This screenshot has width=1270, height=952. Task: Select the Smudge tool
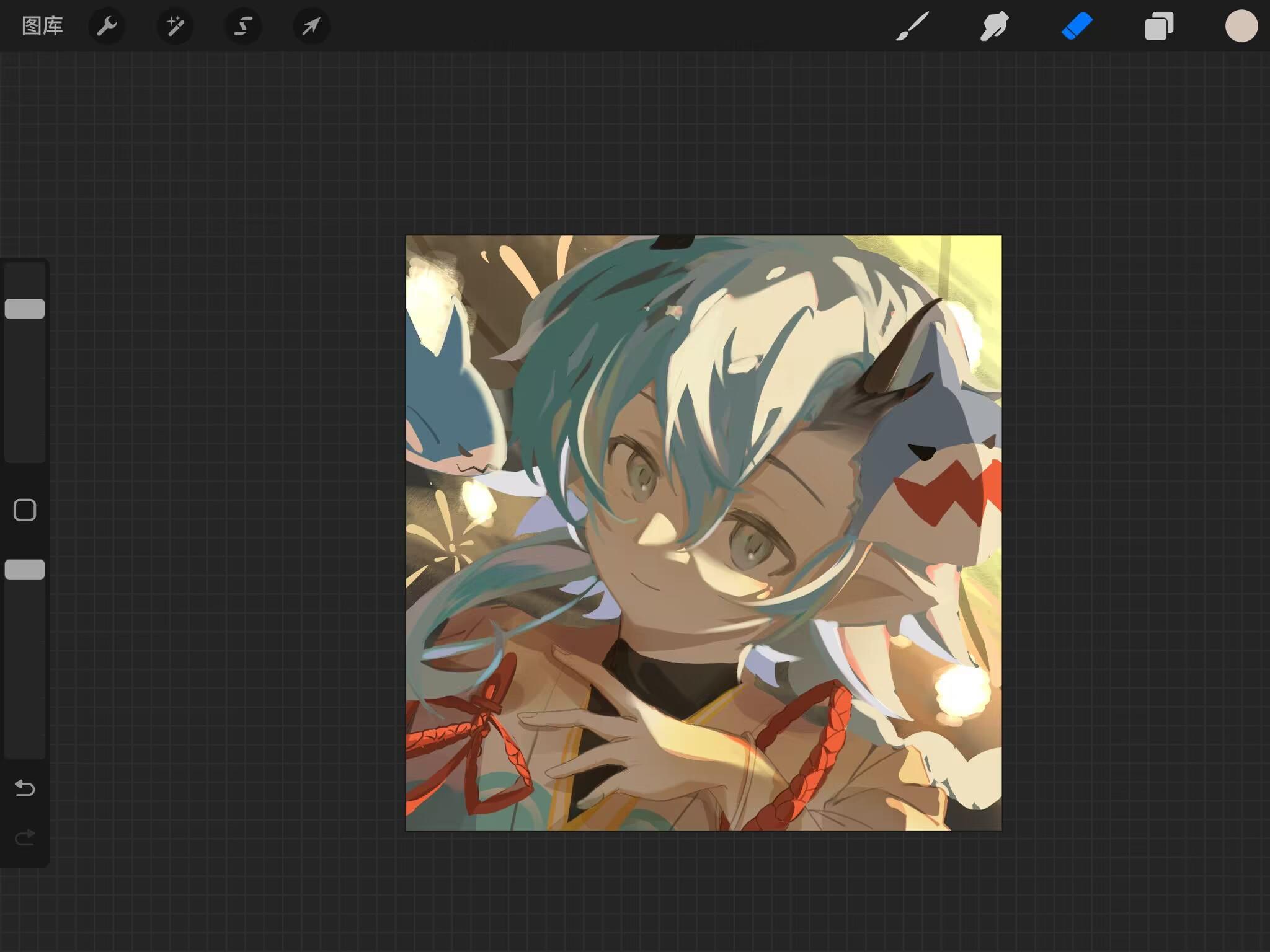point(995,26)
